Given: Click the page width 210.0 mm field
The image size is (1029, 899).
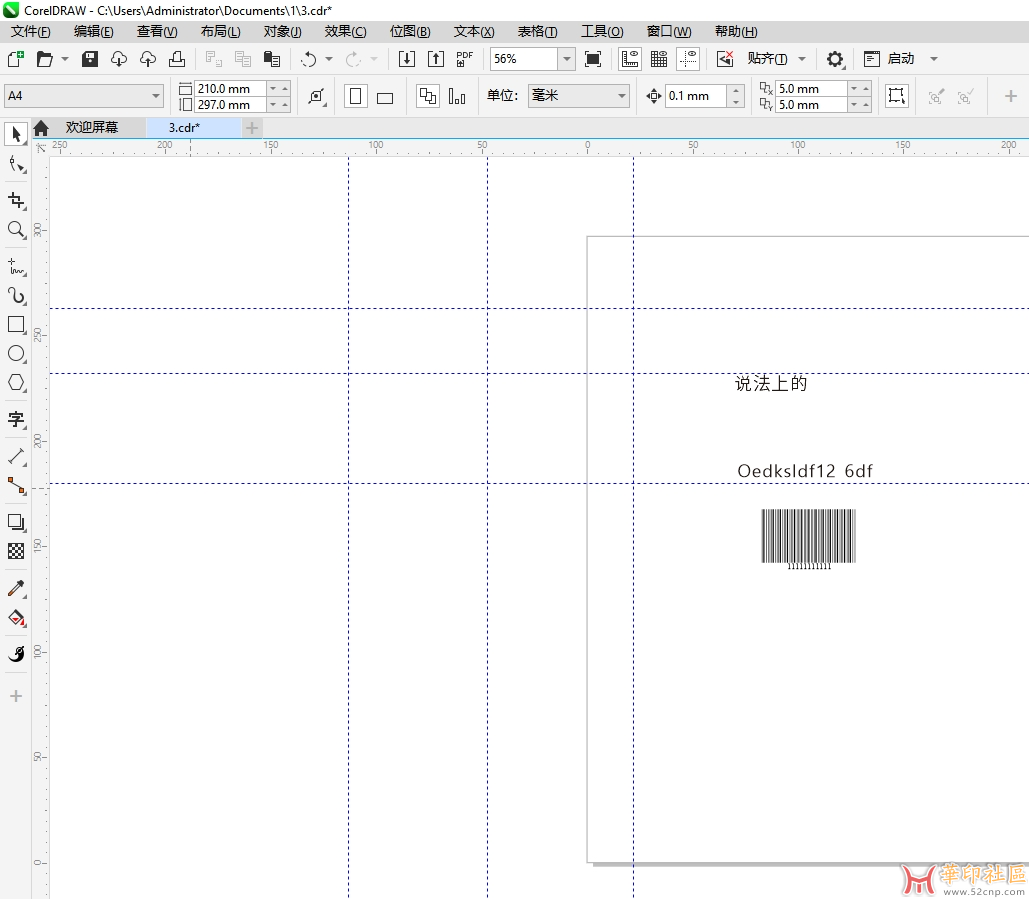Looking at the screenshot, I should click(x=230, y=89).
